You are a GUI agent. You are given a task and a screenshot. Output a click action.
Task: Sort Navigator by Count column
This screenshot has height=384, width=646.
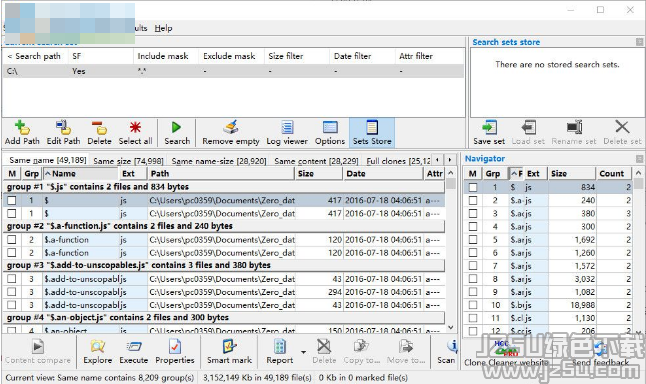(x=614, y=173)
